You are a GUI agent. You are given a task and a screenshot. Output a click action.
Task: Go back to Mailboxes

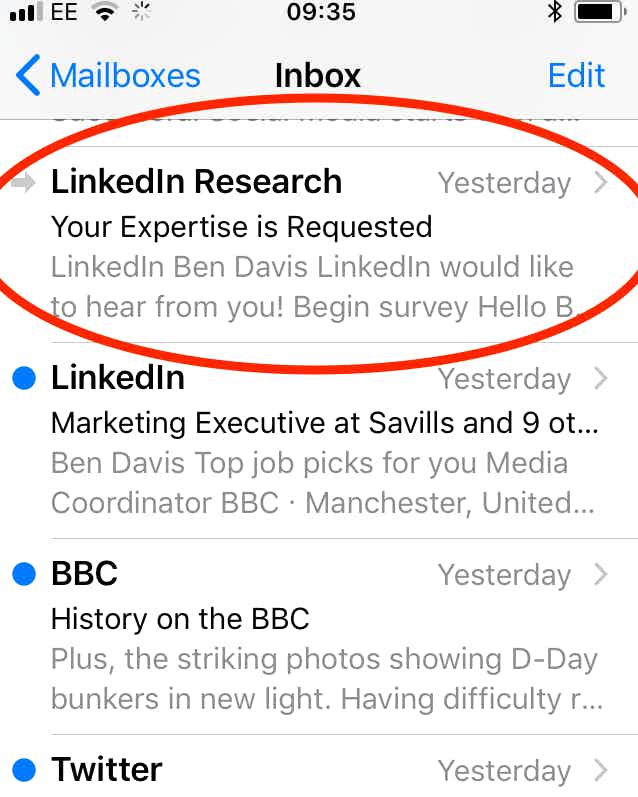point(124,75)
